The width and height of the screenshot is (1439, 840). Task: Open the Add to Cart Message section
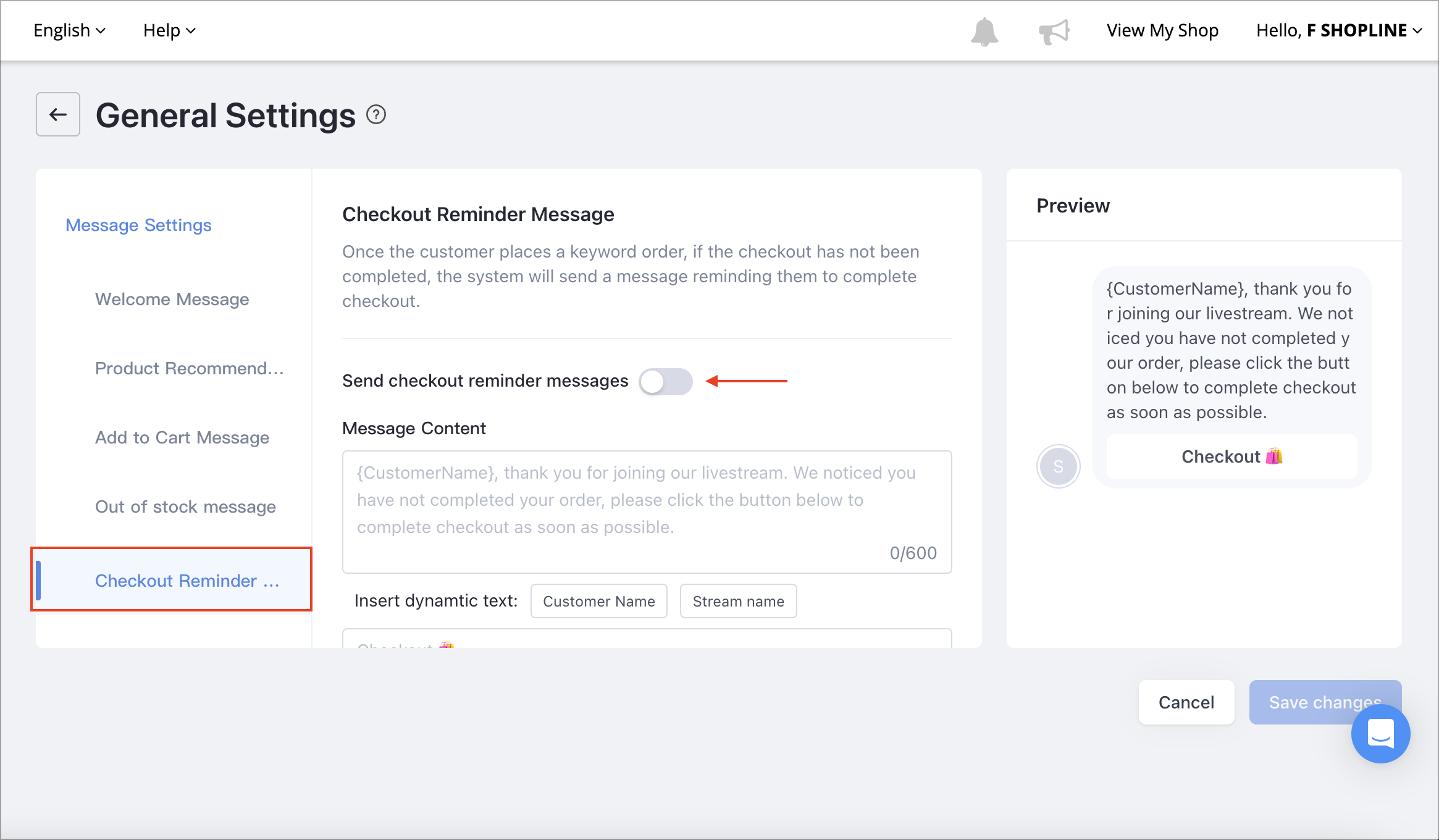(x=182, y=437)
